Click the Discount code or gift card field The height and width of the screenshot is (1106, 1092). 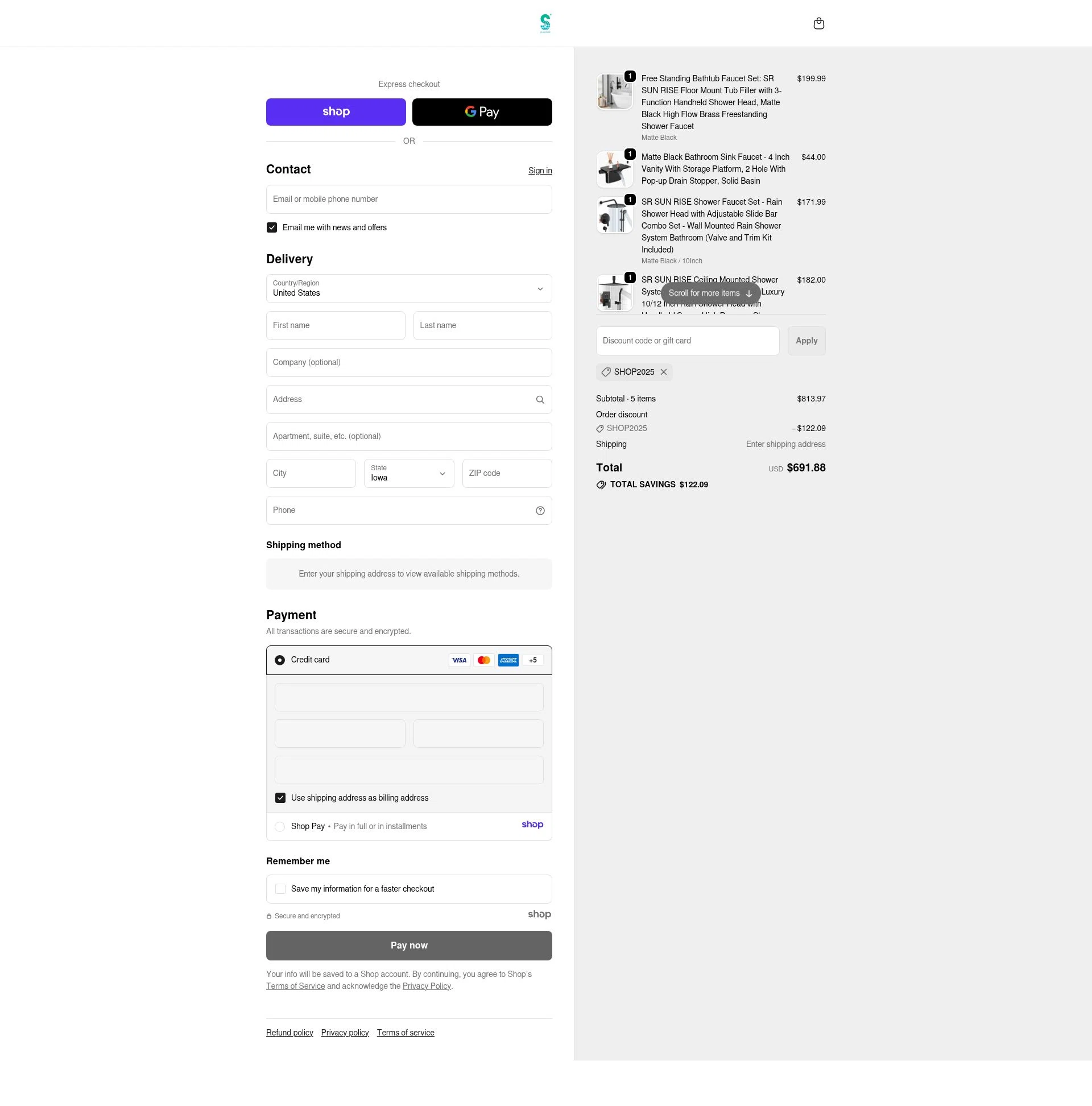pyautogui.click(x=687, y=341)
